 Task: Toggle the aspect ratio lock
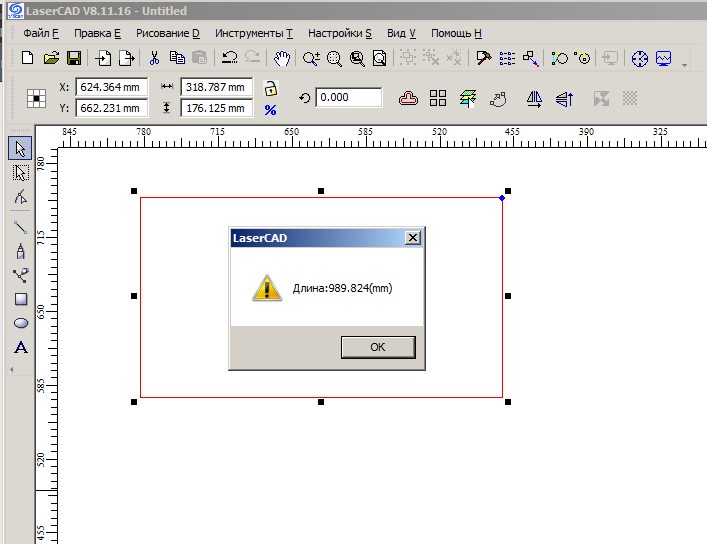coord(270,88)
